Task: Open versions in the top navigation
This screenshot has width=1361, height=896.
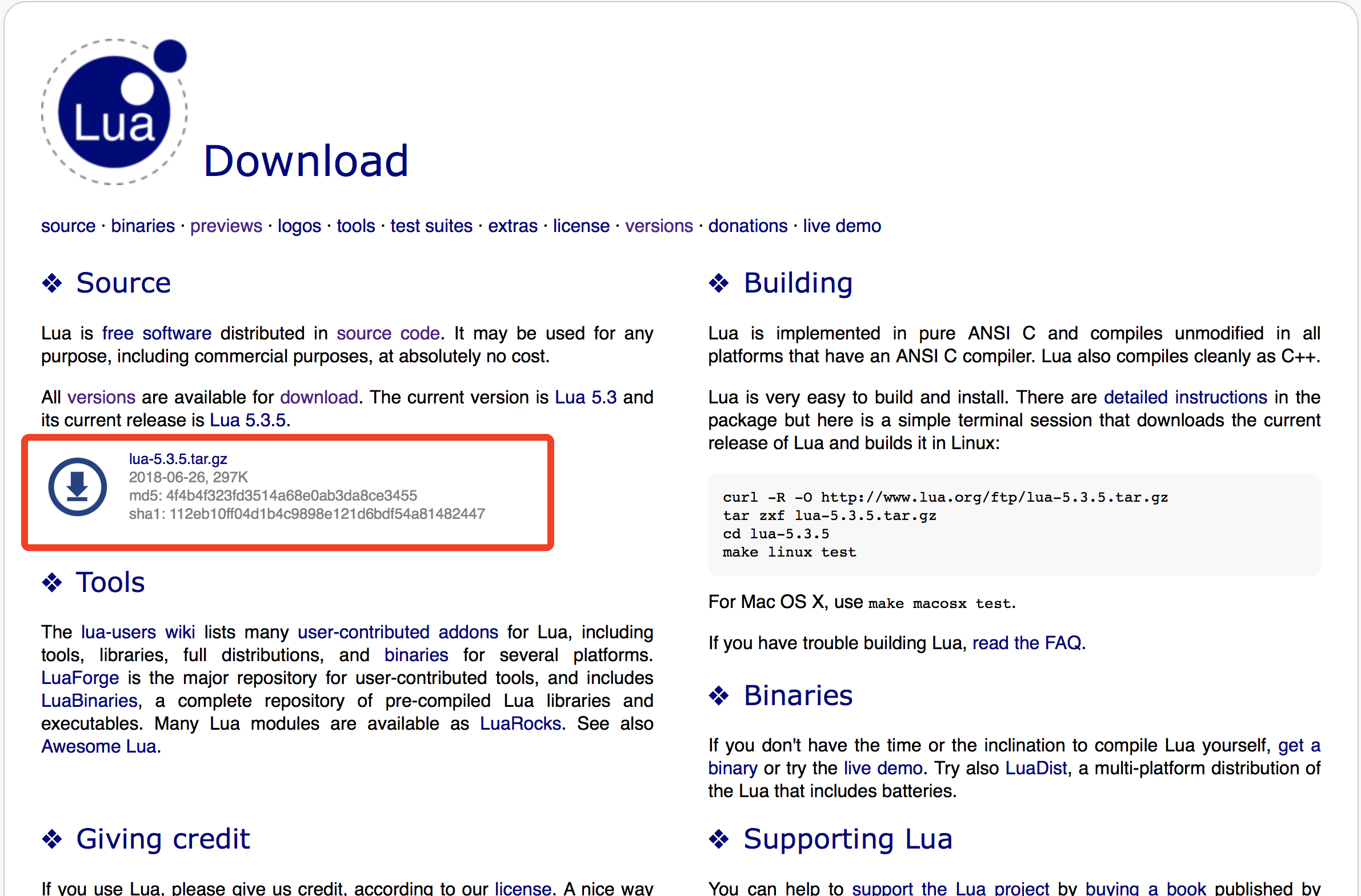Action: (x=659, y=226)
